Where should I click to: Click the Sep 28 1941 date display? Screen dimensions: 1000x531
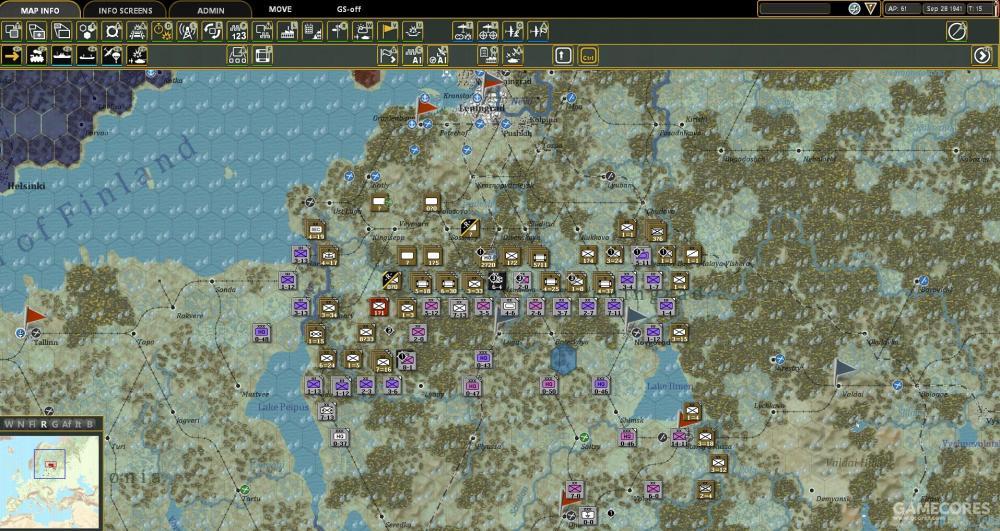pos(944,9)
